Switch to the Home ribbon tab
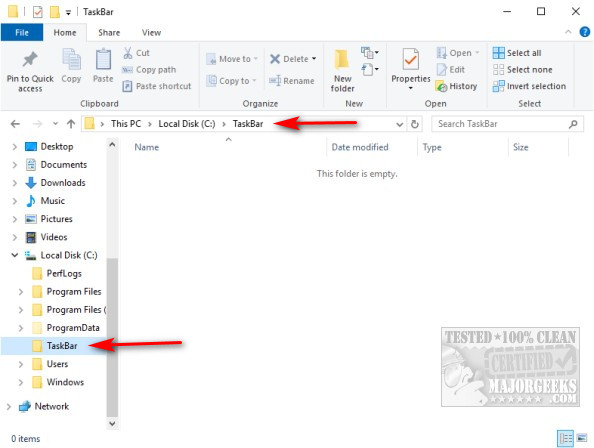Image resolution: width=594 pixels, height=448 pixels. click(x=65, y=33)
